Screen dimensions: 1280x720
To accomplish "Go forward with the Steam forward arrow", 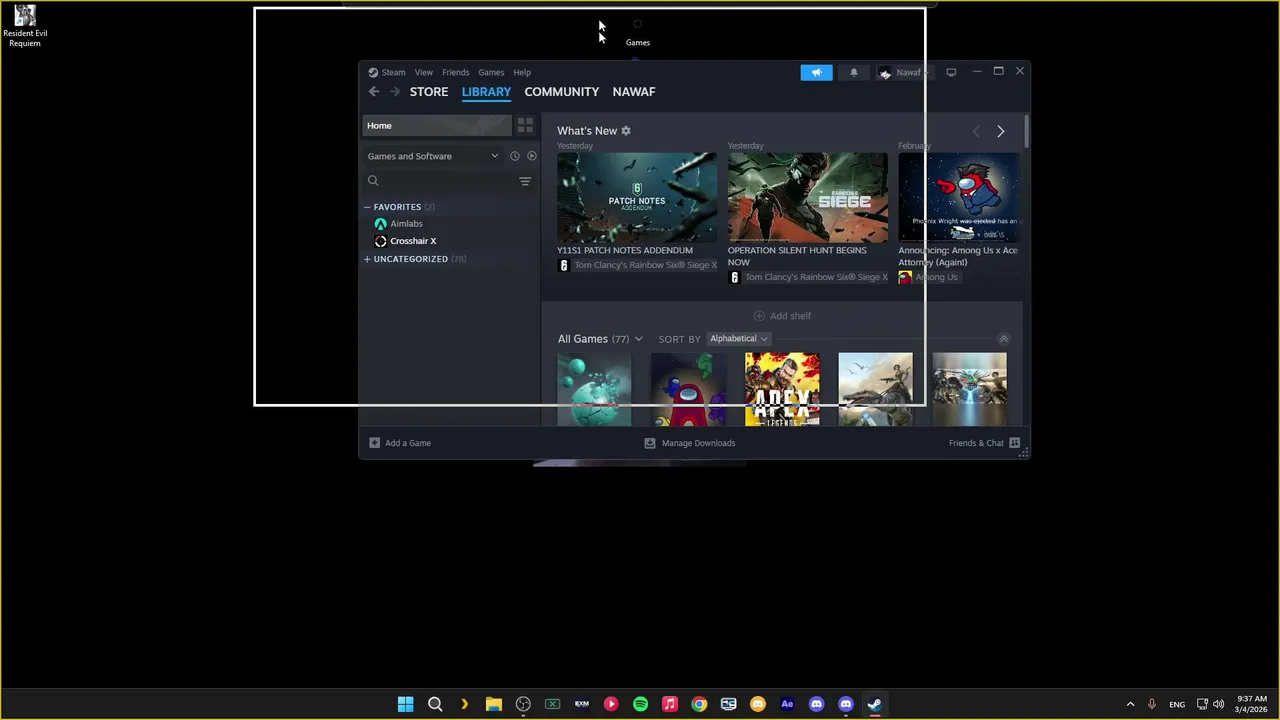I will (x=395, y=91).
